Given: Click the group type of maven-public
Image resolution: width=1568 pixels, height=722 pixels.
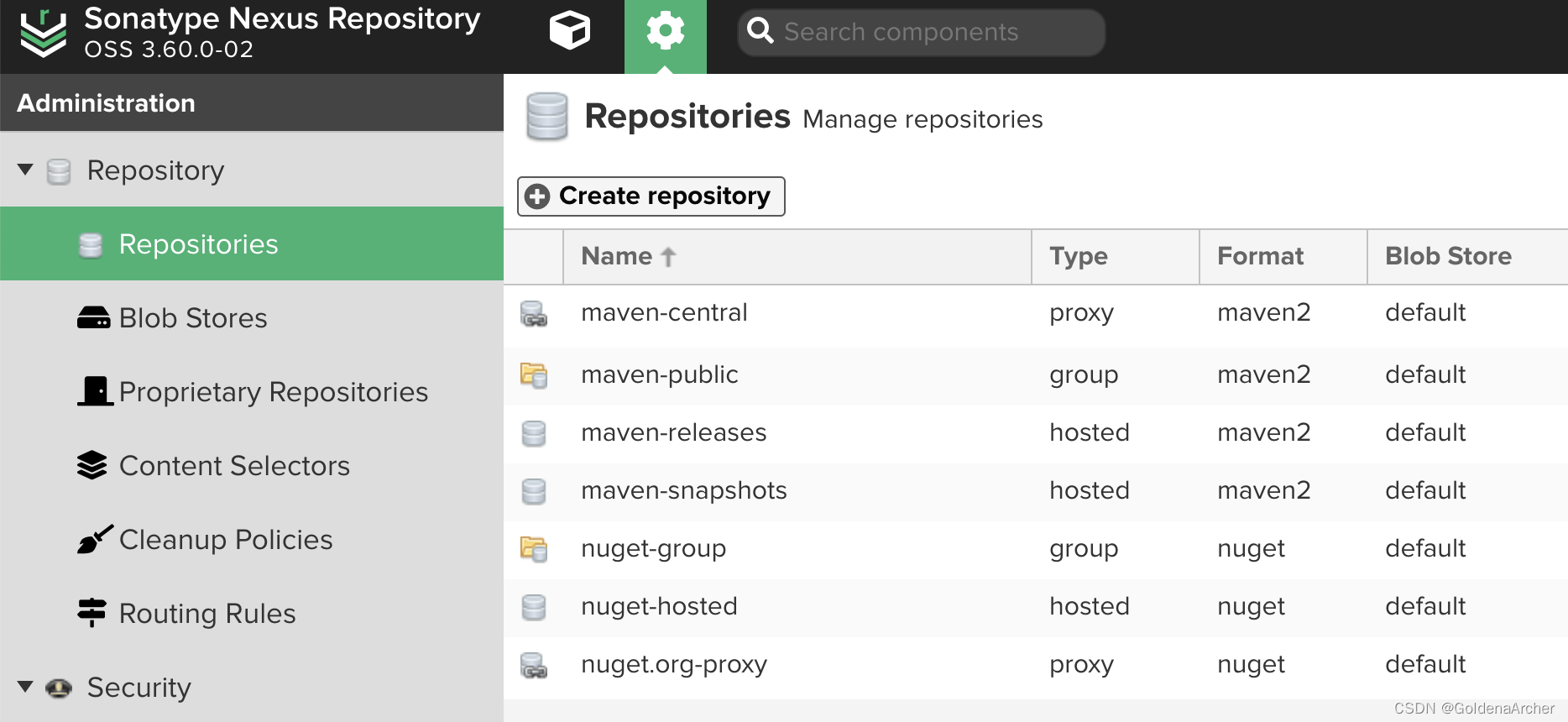Looking at the screenshot, I should click(x=1084, y=376).
